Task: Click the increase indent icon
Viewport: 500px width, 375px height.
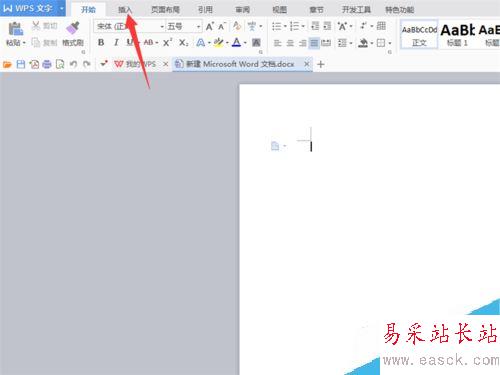Action: (328, 26)
